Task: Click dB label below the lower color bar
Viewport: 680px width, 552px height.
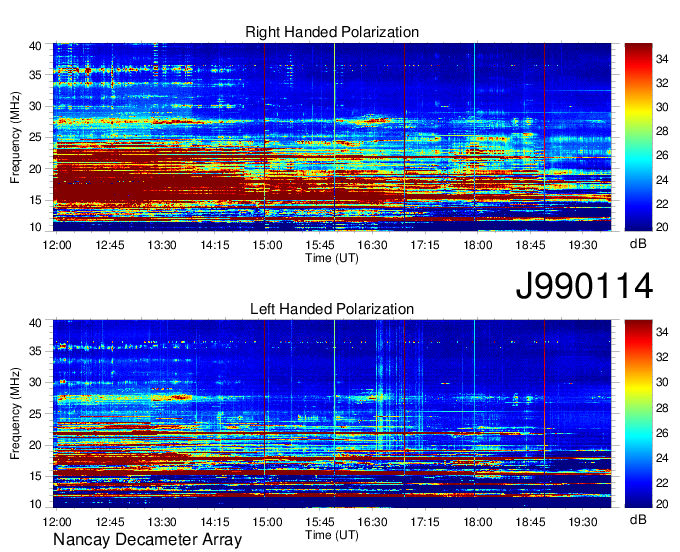Action: [x=638, y=519]
